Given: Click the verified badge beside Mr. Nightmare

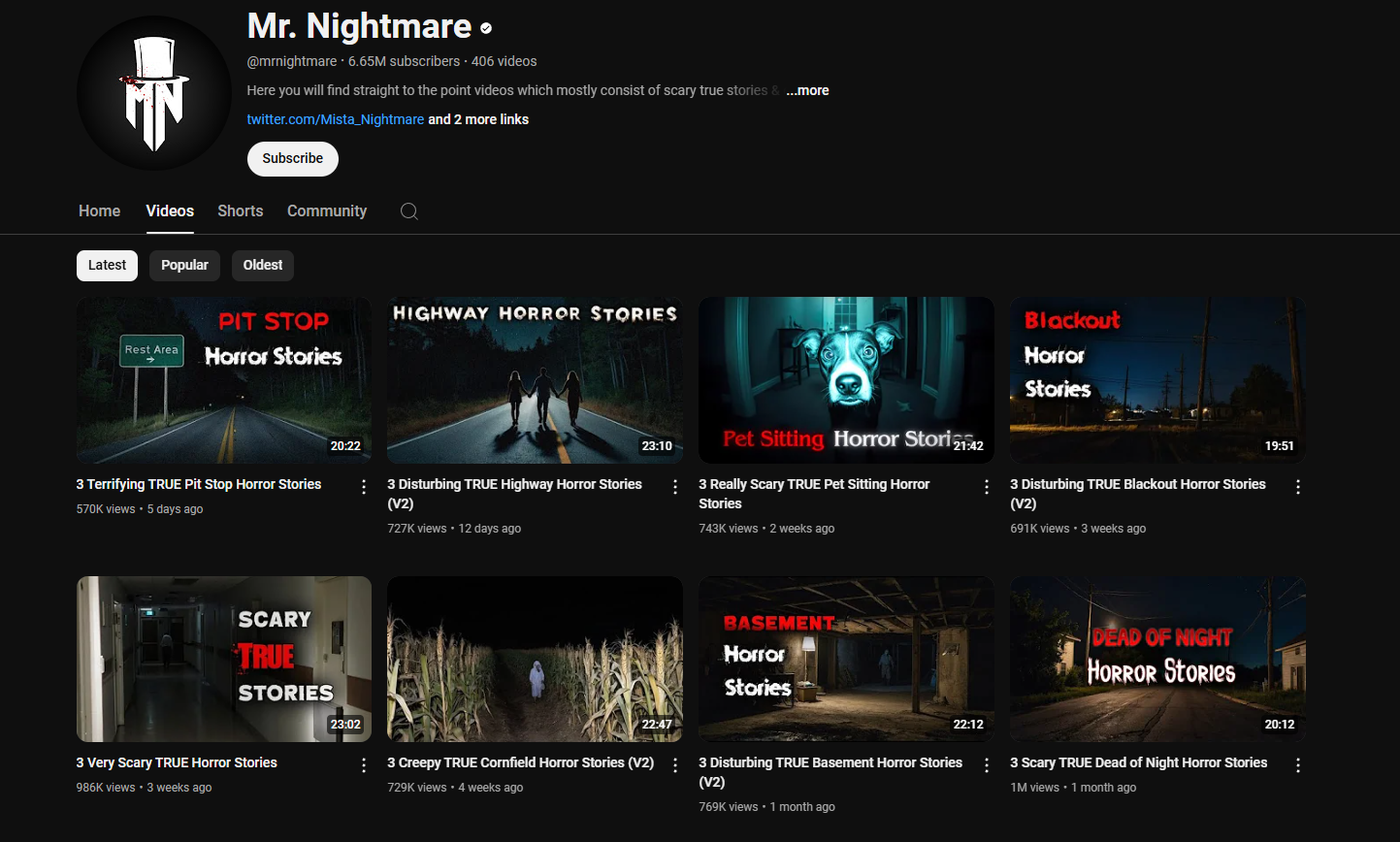Looking at the screenshot, I should click(x=486, y=28).
